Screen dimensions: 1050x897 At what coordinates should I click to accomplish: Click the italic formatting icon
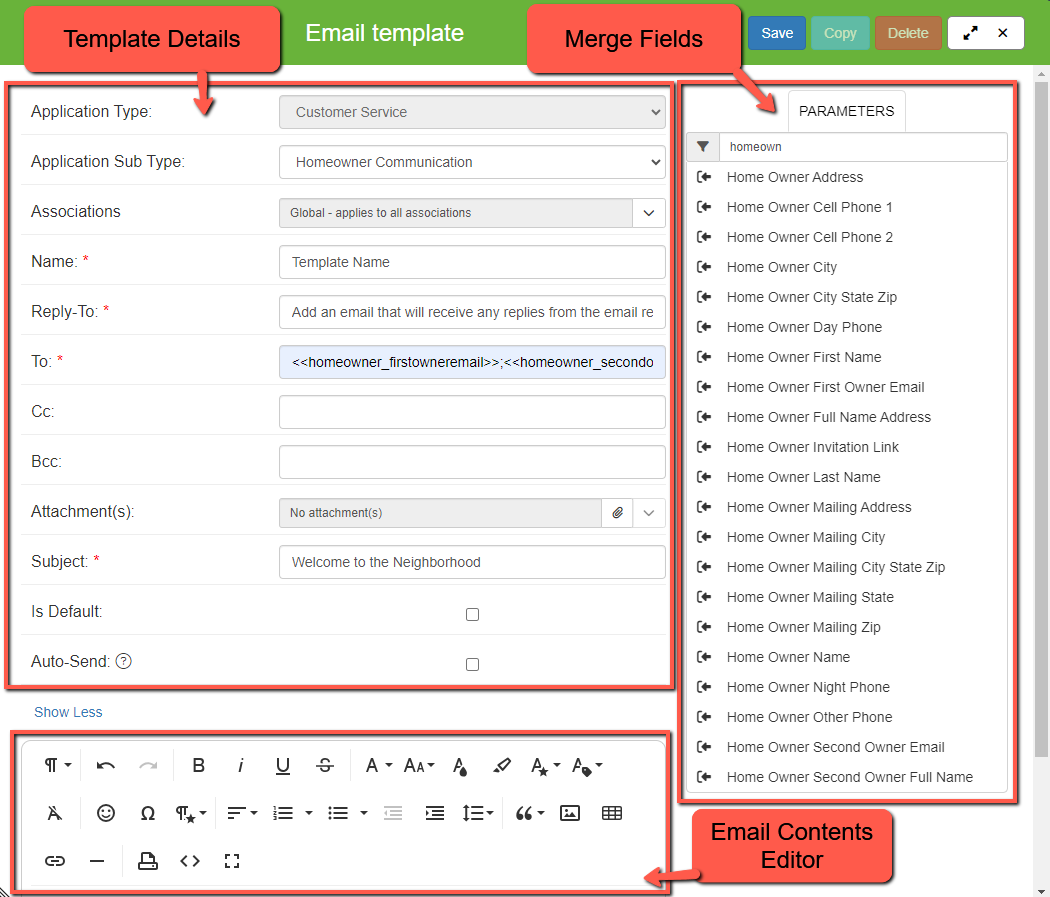(241, 766)
